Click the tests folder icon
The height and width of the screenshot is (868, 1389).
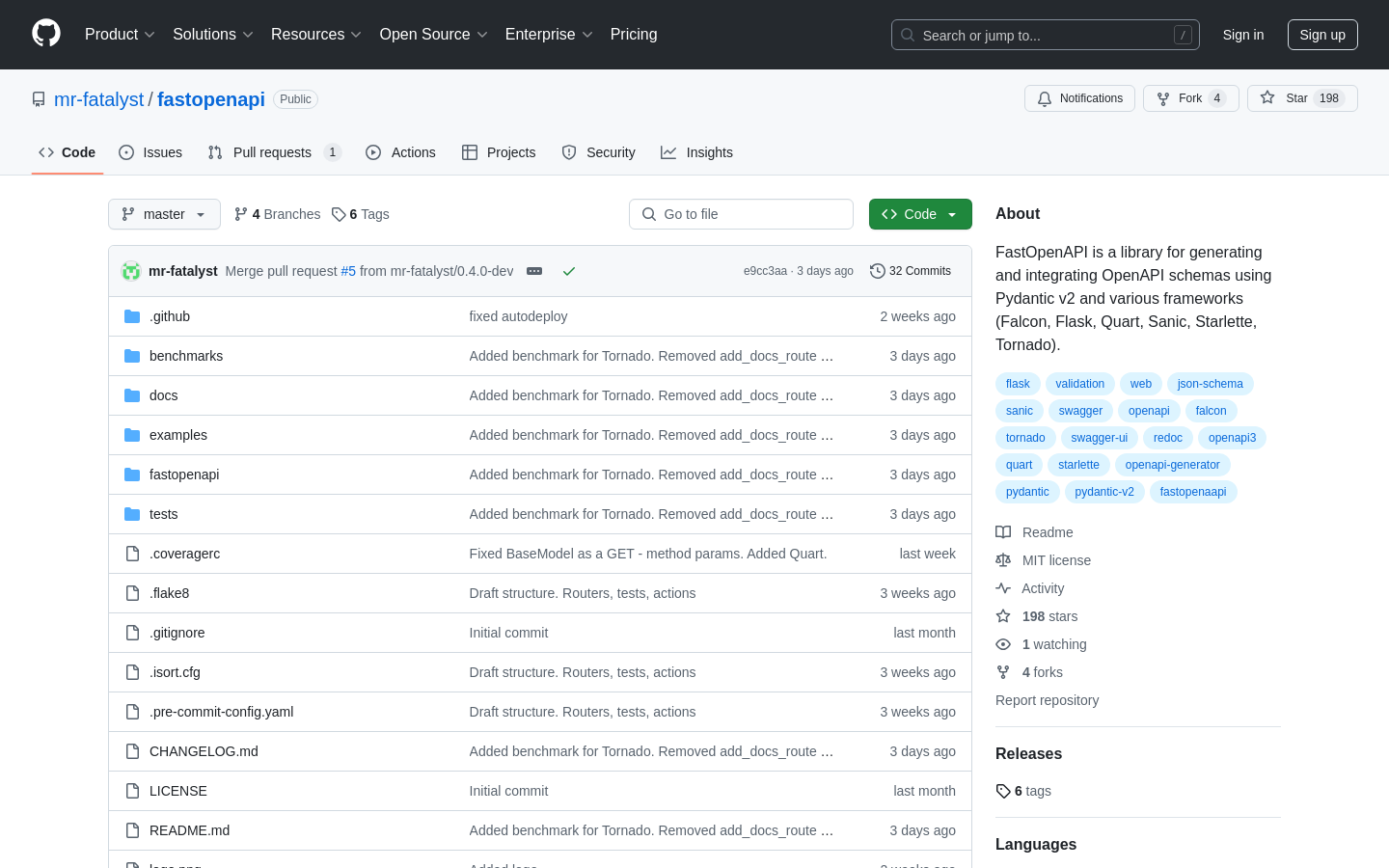coord(132,514)
